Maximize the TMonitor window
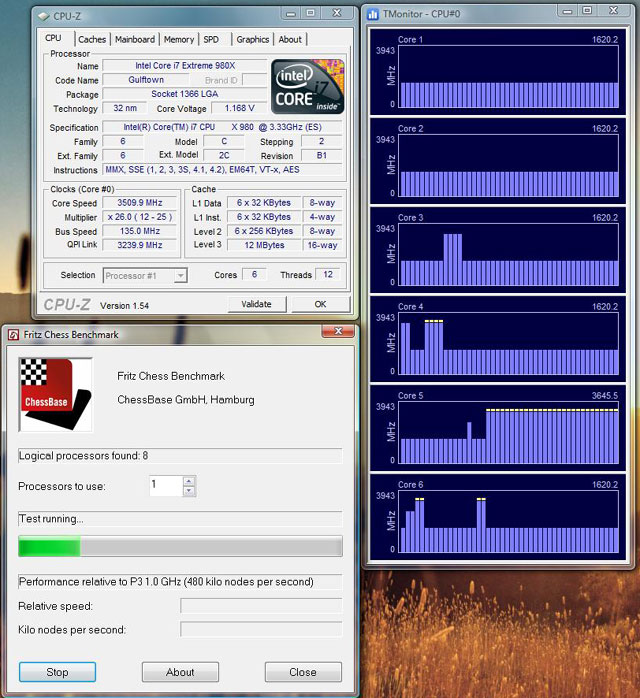This screenshot has width=640, height=698. [x=587, y=11]
